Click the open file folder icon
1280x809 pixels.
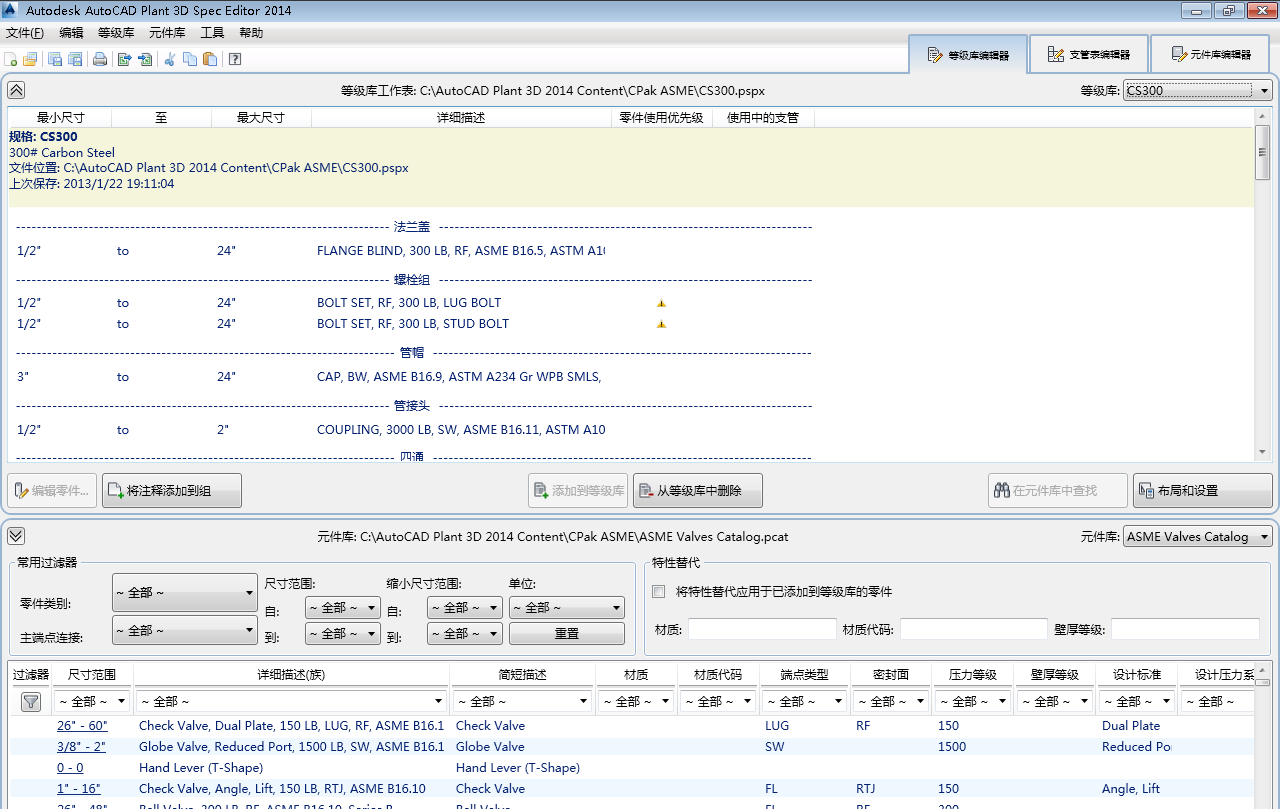pyautogui.click(x=30, y=59)
